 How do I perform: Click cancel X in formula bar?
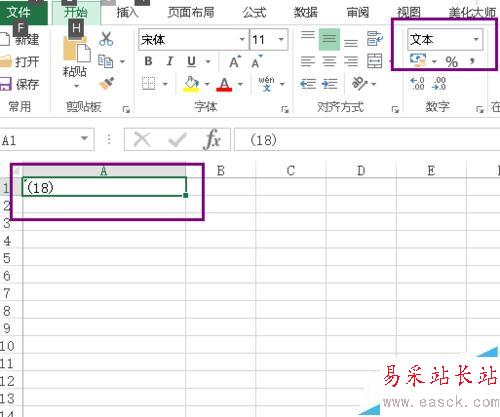click(142, 140)
